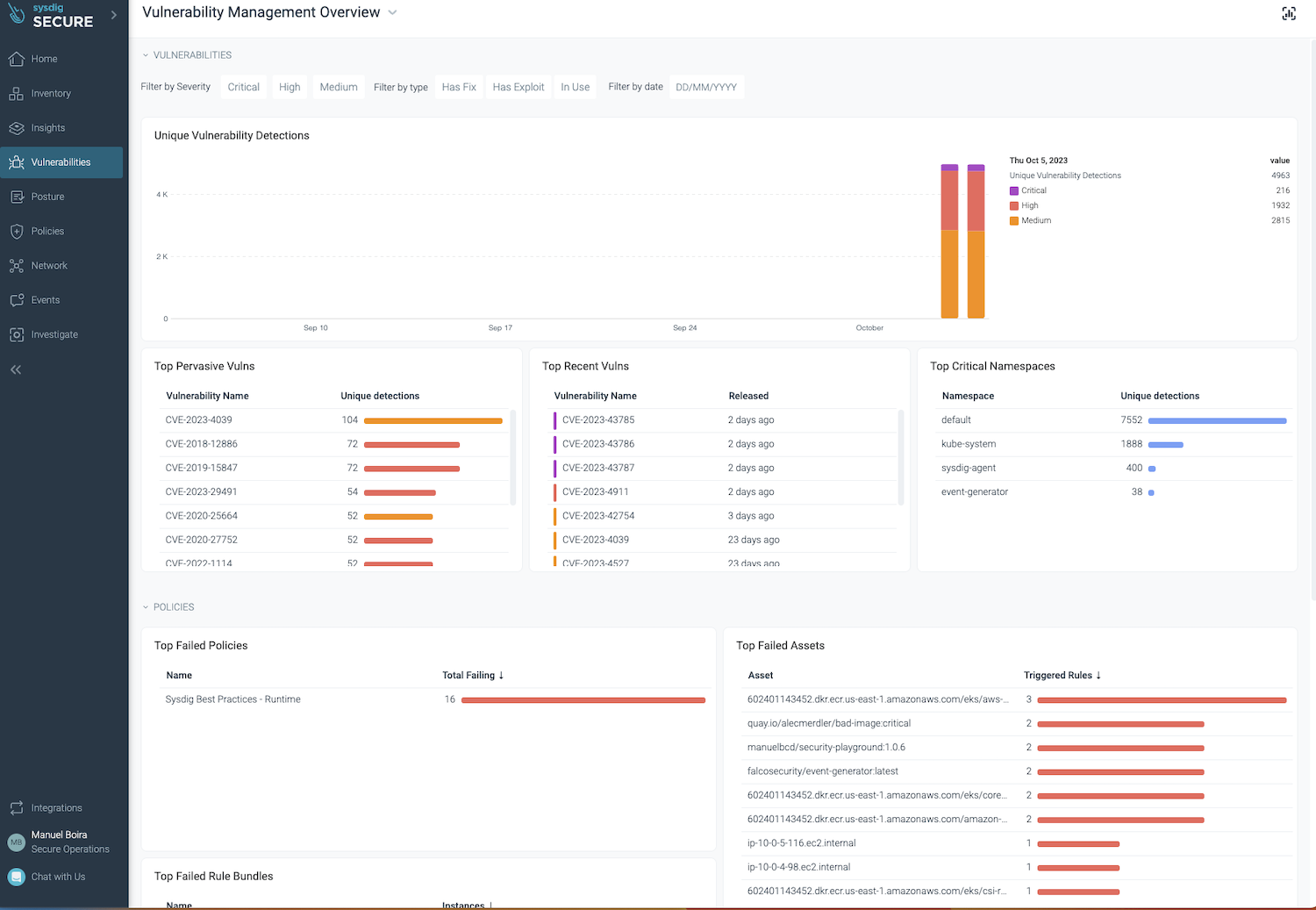Click the default namespace row
This screenshot has height=910, width=1316.
[x=1113, y=420]
